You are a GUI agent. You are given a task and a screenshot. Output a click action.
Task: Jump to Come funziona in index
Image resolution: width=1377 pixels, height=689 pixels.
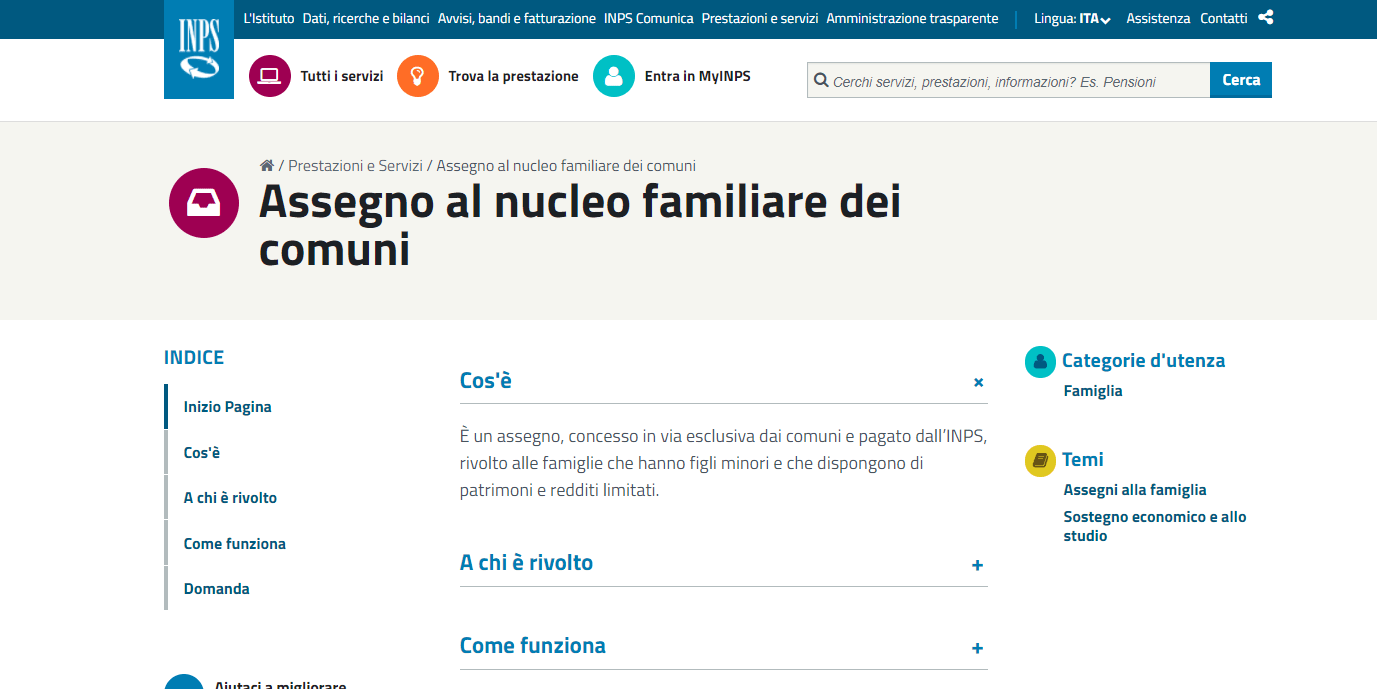coord(235,544)
